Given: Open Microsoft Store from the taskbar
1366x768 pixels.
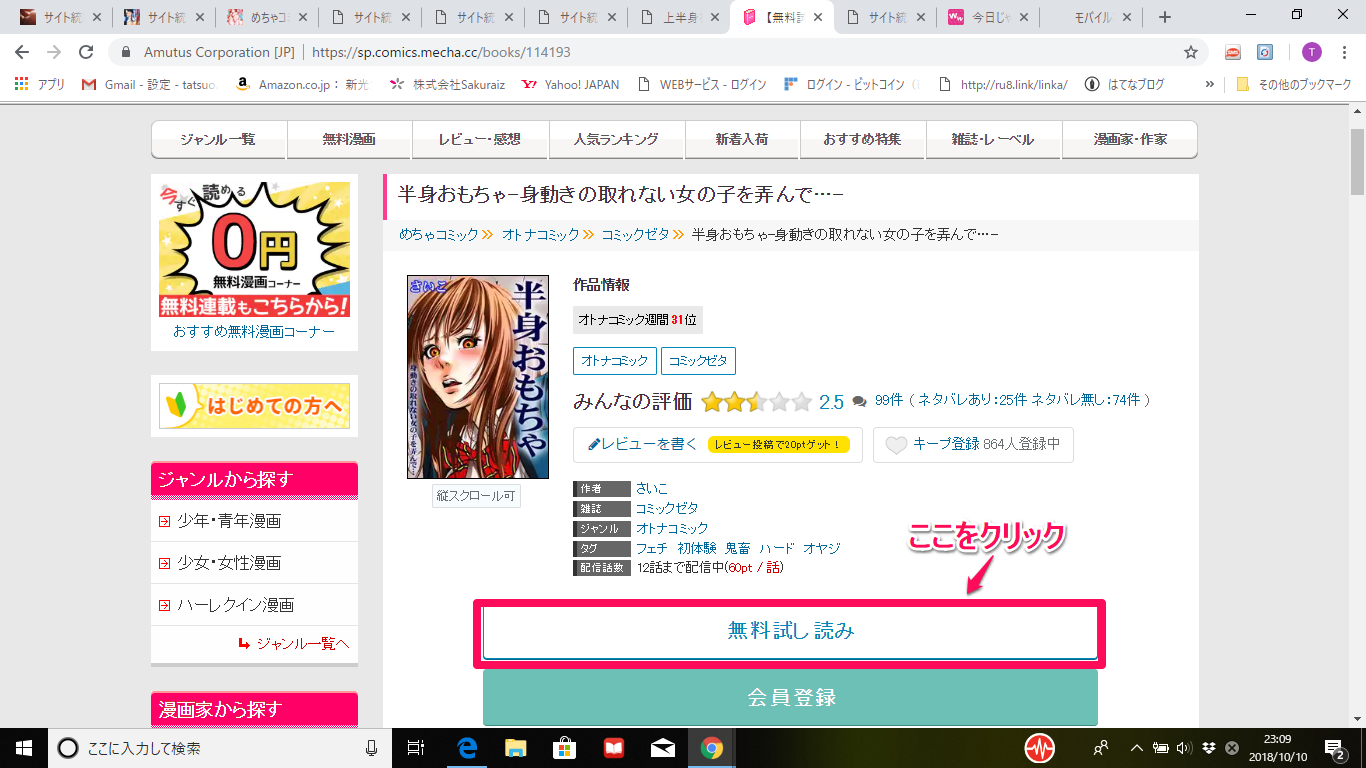Looking at the screenshot, I should pos(564,748).
